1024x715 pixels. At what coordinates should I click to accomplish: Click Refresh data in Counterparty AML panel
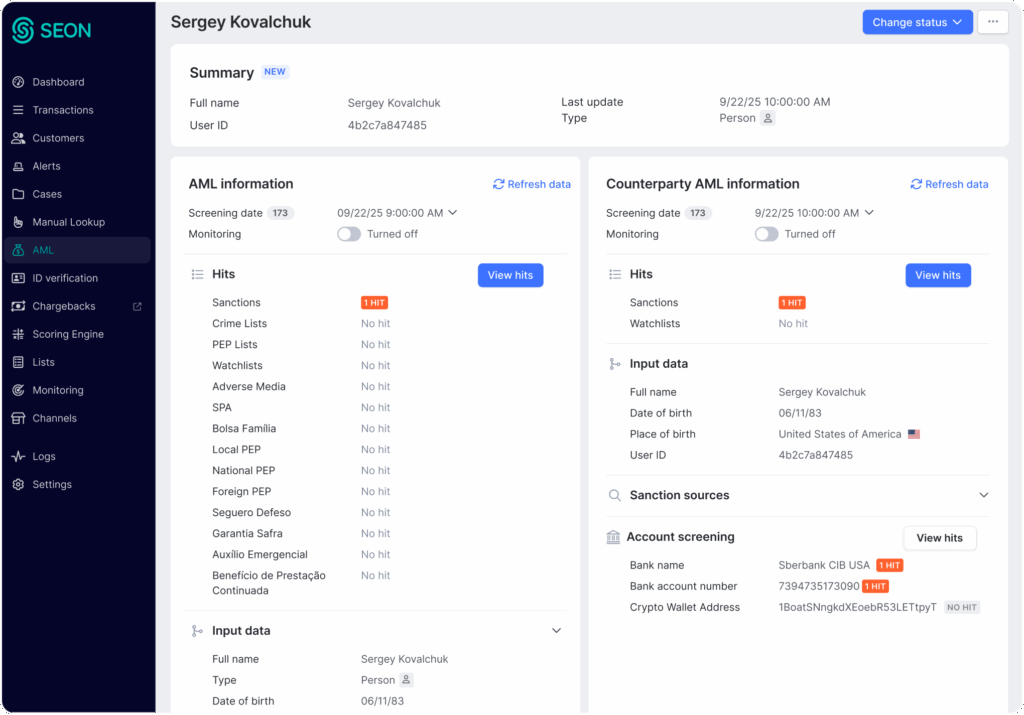point(949,184)
